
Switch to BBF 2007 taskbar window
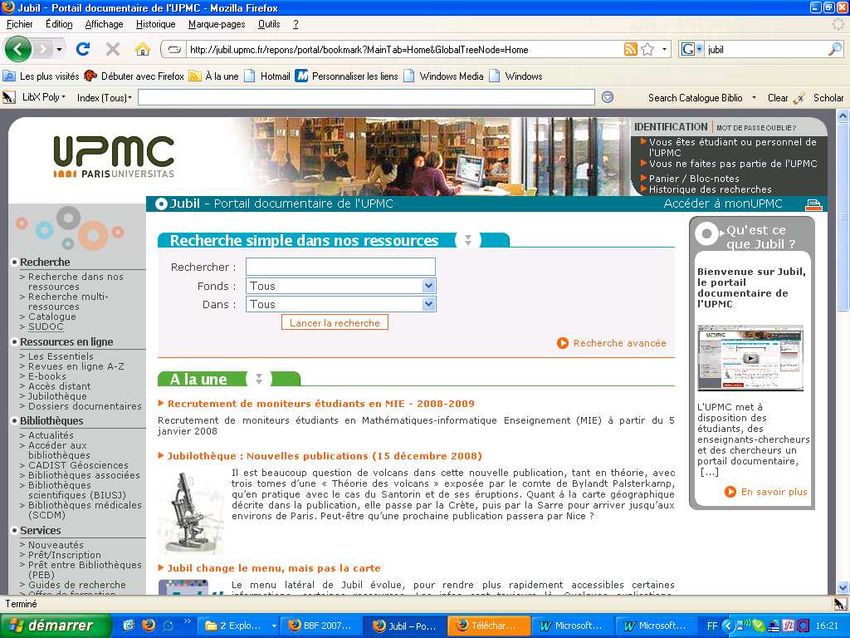point(320,626)
